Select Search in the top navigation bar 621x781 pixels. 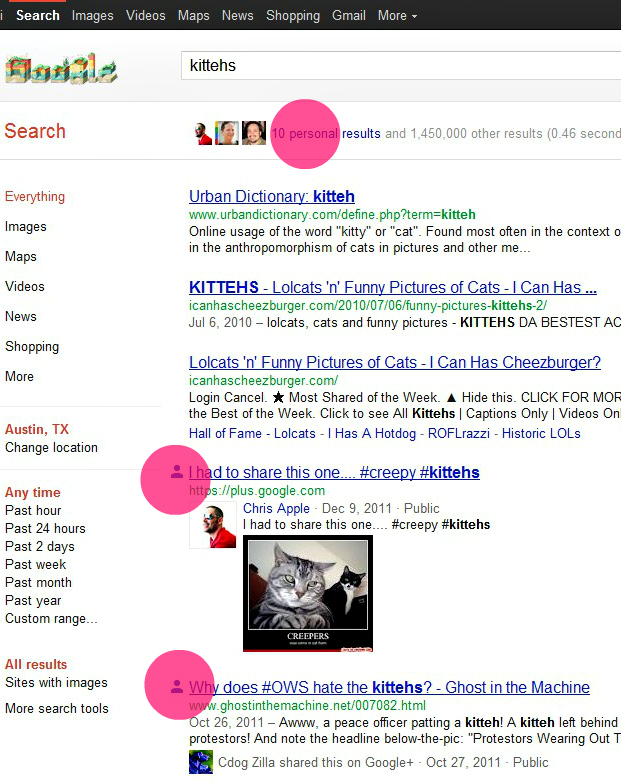(38, 15)
